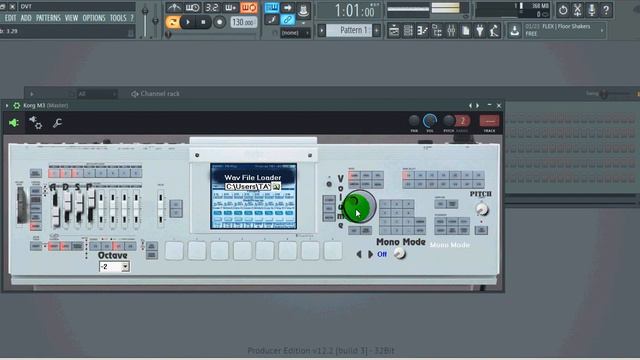Viewport: 640px width, 360px height.
Task: Open the wrench settings icon in Korg M3
Action: (58, 122)
